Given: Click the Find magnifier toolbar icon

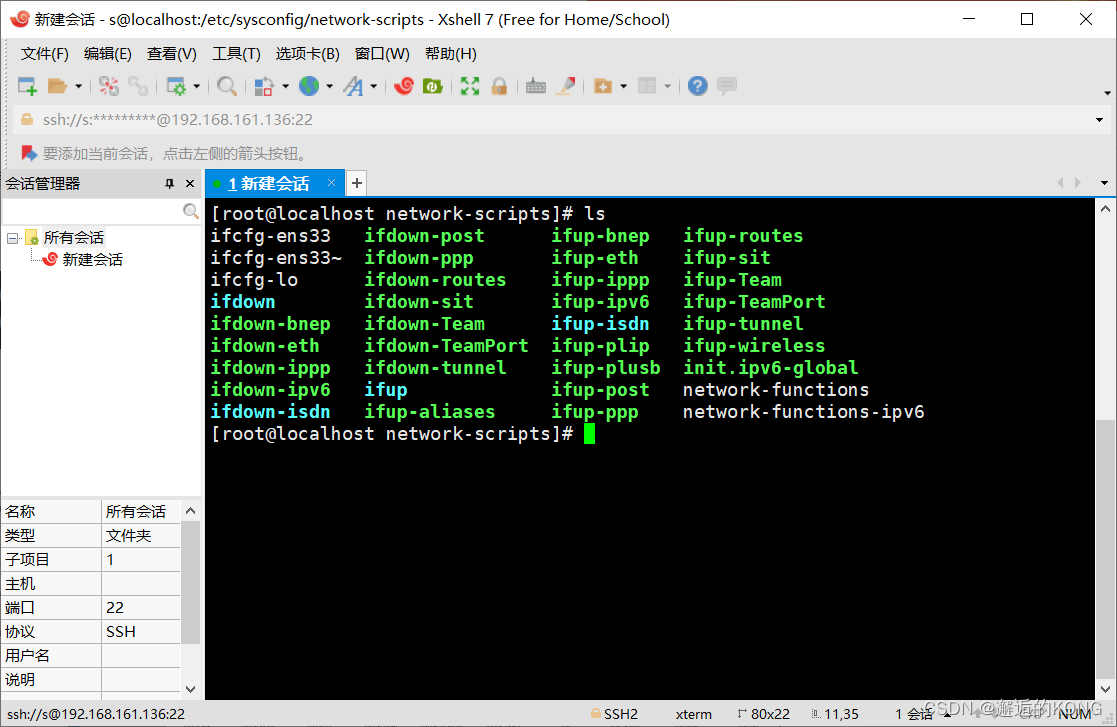Looking at the screenshot, I should tap(227, 86).
